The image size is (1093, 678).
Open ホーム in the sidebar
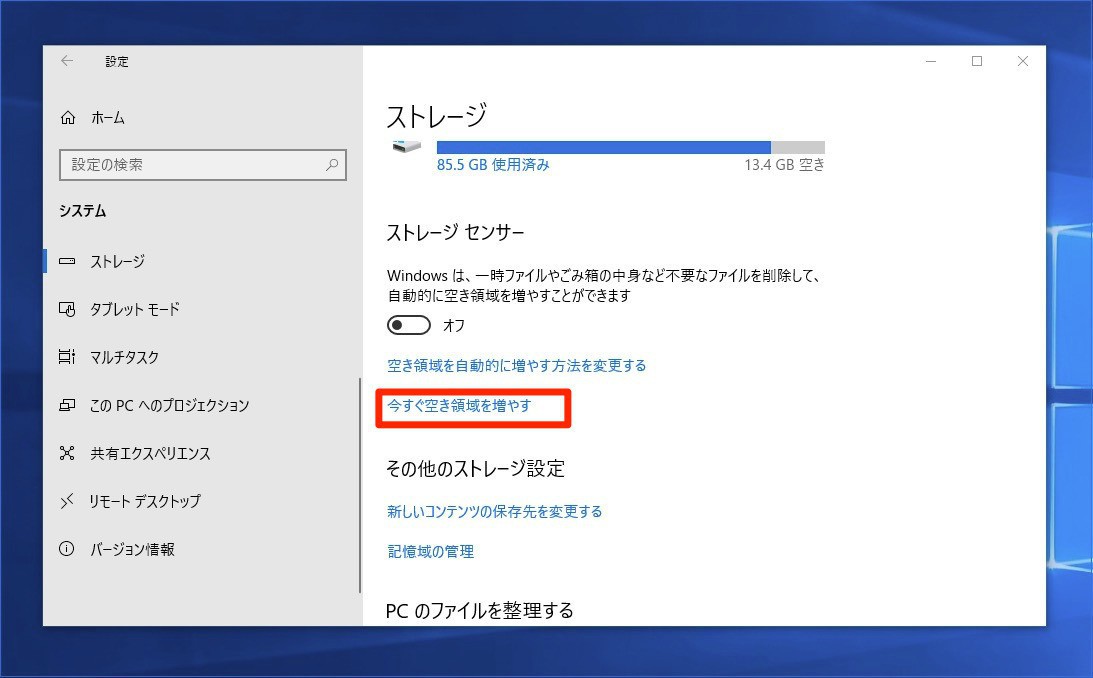(x=107, y=118)
